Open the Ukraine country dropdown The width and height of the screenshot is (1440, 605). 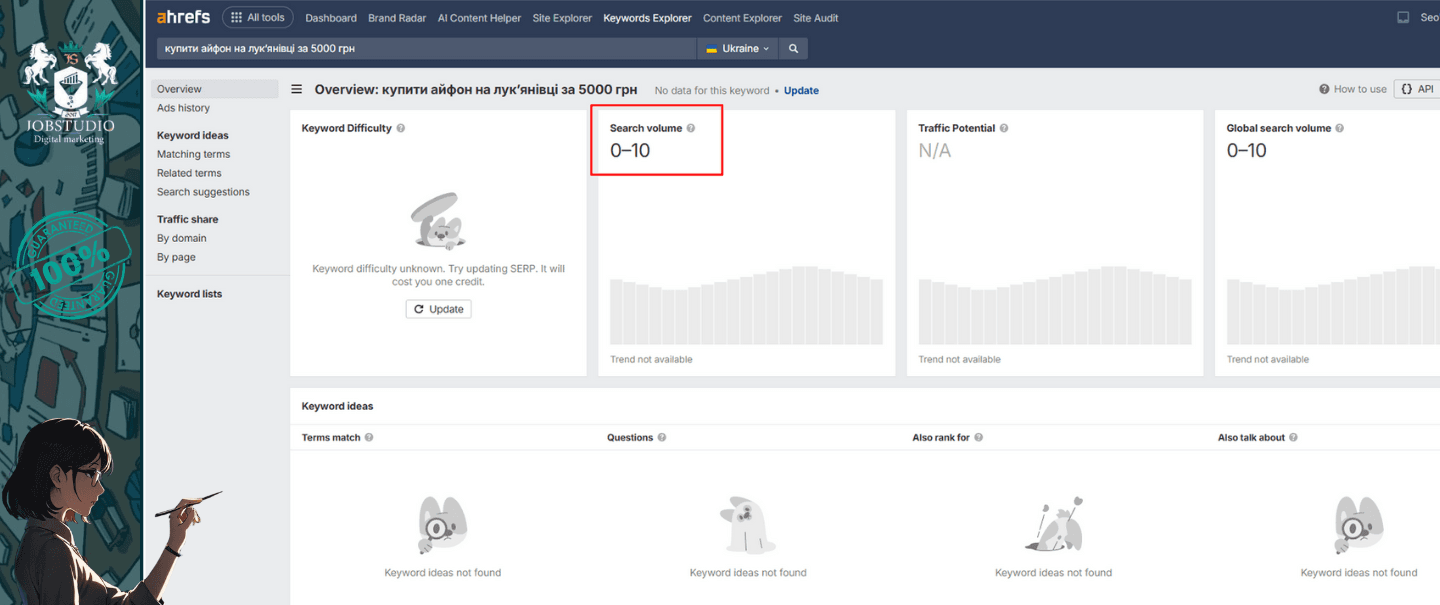tap(737, 48)
